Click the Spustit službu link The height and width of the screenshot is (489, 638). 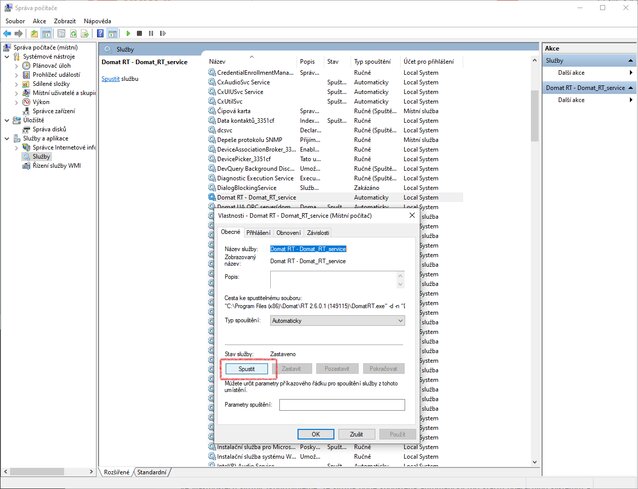pyautogui.click(x=111, y=78)
